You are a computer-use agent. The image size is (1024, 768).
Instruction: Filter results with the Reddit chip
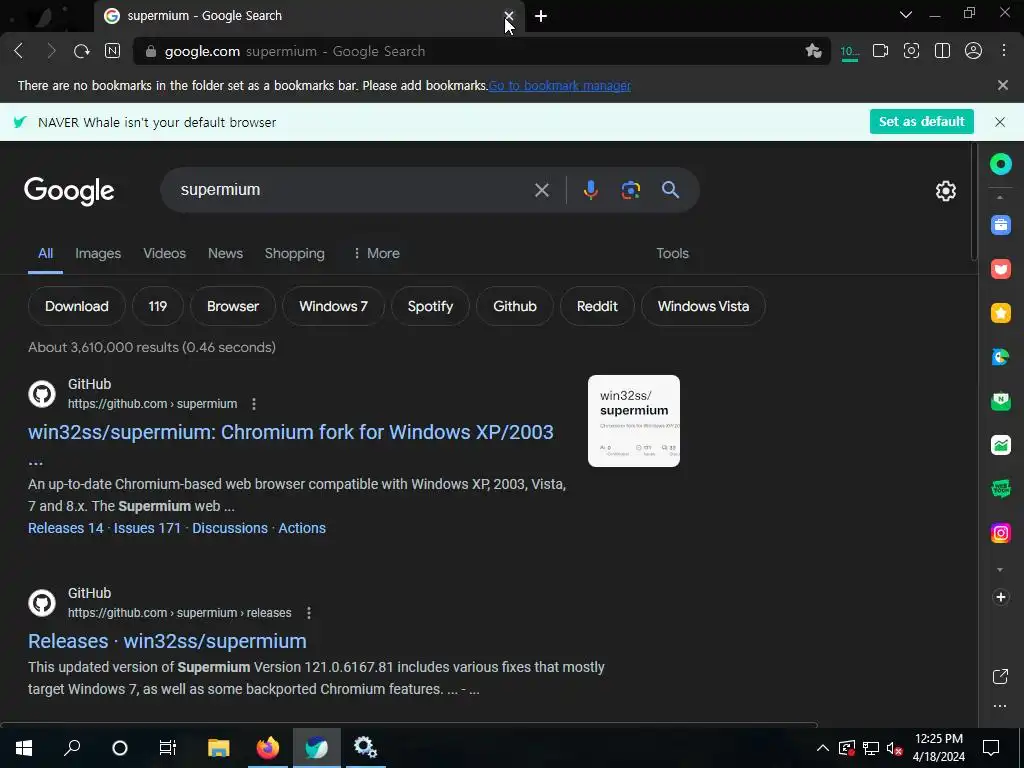[x=597, y=306]
